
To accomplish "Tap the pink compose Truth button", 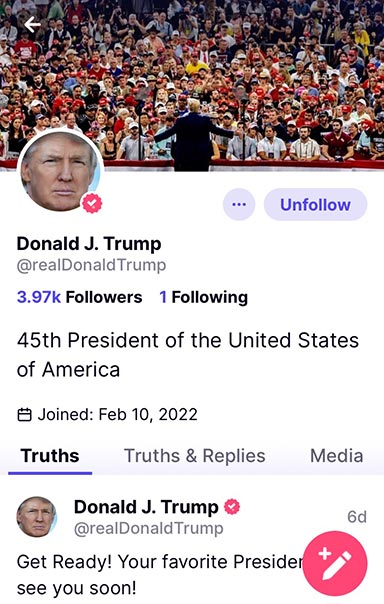I will point(335,563).
